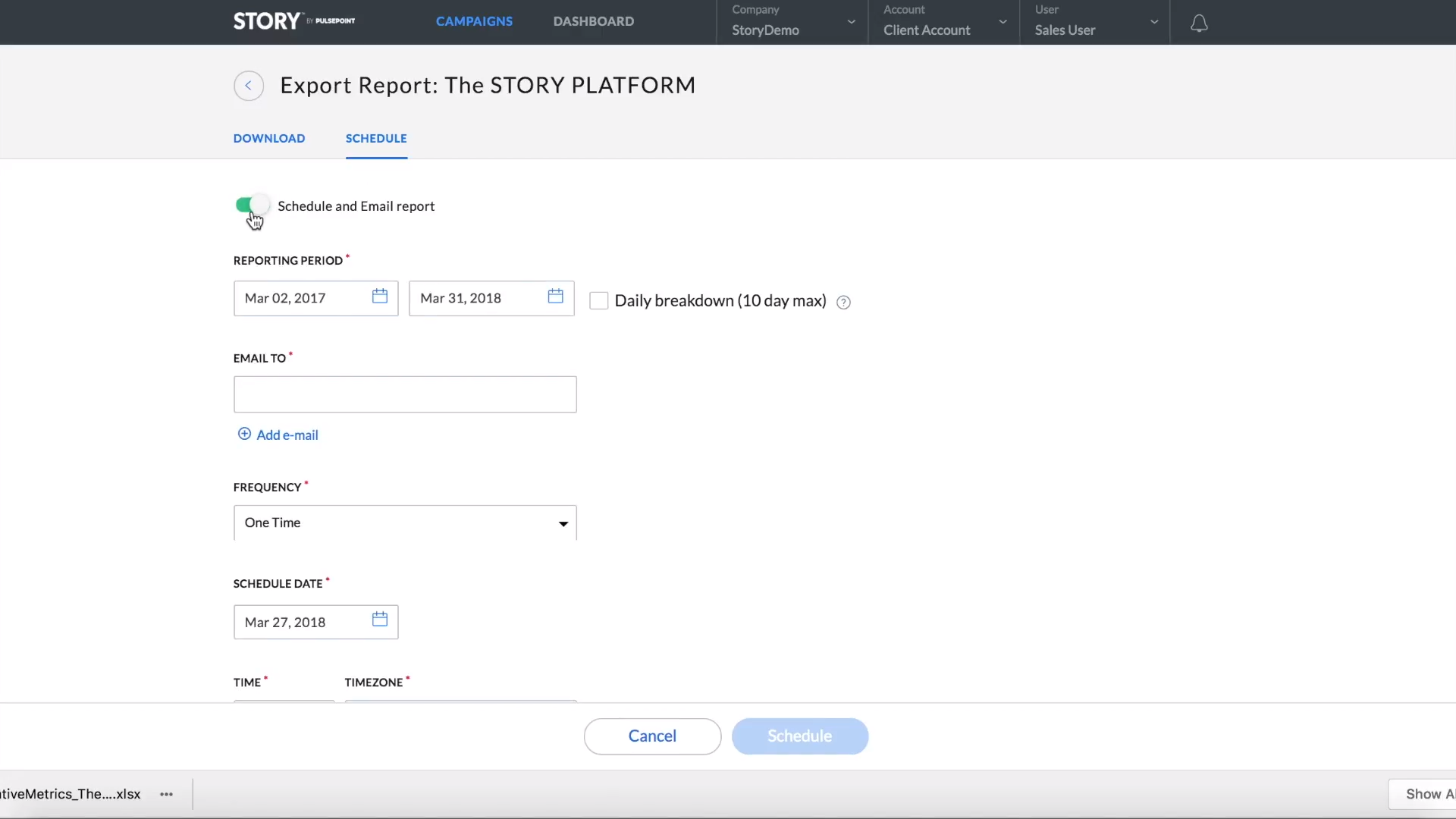Image resolution: width=1456 pixels, height=819 pixels.
Task: Open calendar icon in Schedule Date field
Action: 380,620
